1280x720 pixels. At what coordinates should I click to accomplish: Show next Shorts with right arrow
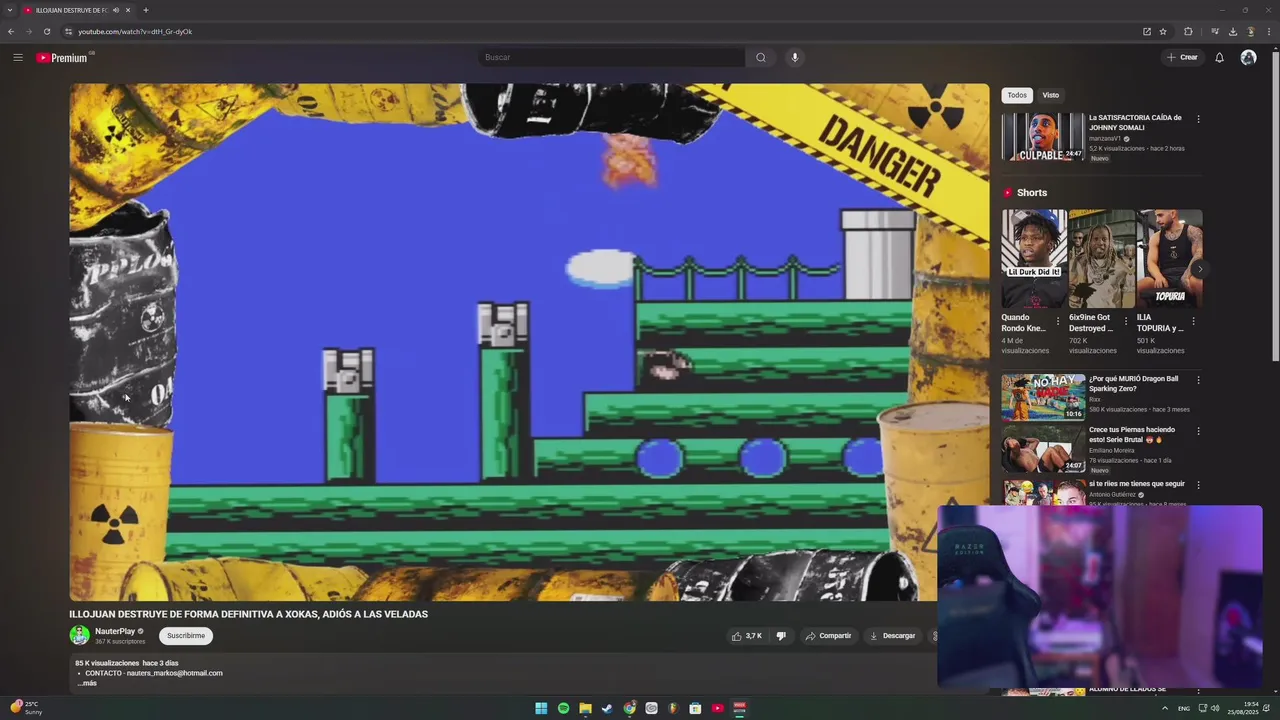pyautogui.click(x=1200, y=269)
